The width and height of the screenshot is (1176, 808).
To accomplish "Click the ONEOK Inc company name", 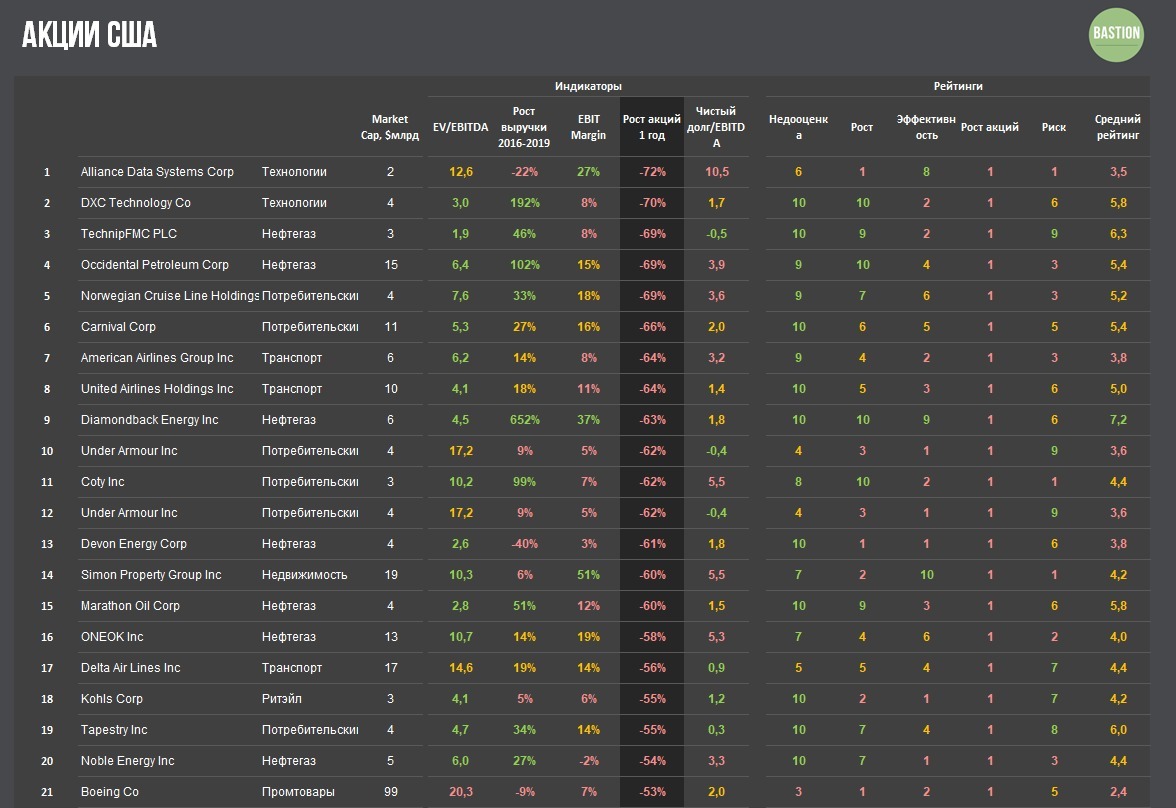I will (x=112, y=637).
